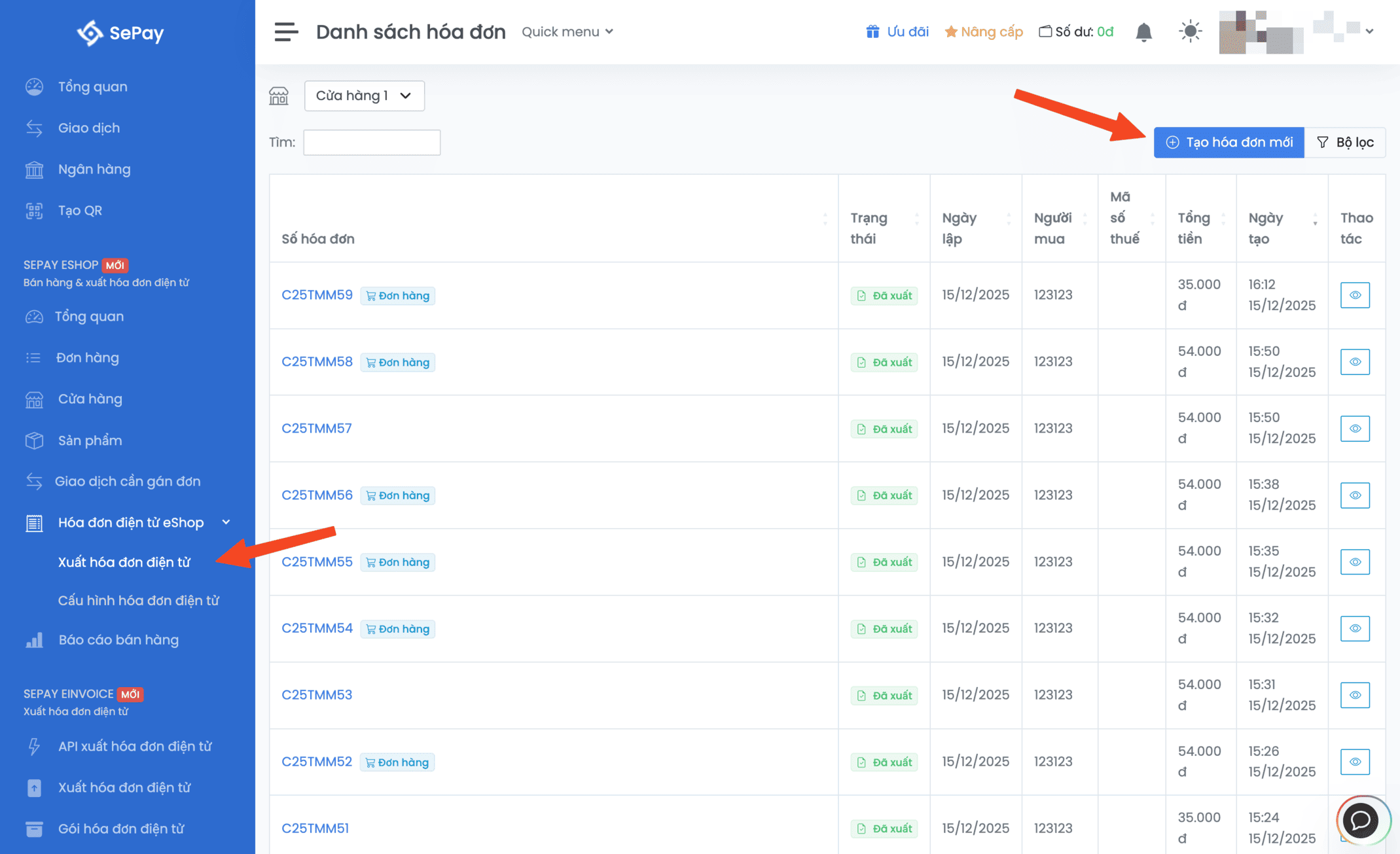
Task: Click the Tìm search input field
Action: coord(372,142)
